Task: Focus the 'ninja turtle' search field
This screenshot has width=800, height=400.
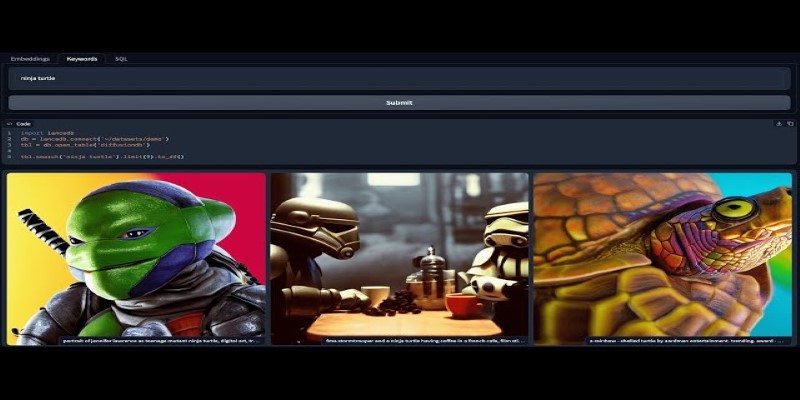Action: [399, 79]
